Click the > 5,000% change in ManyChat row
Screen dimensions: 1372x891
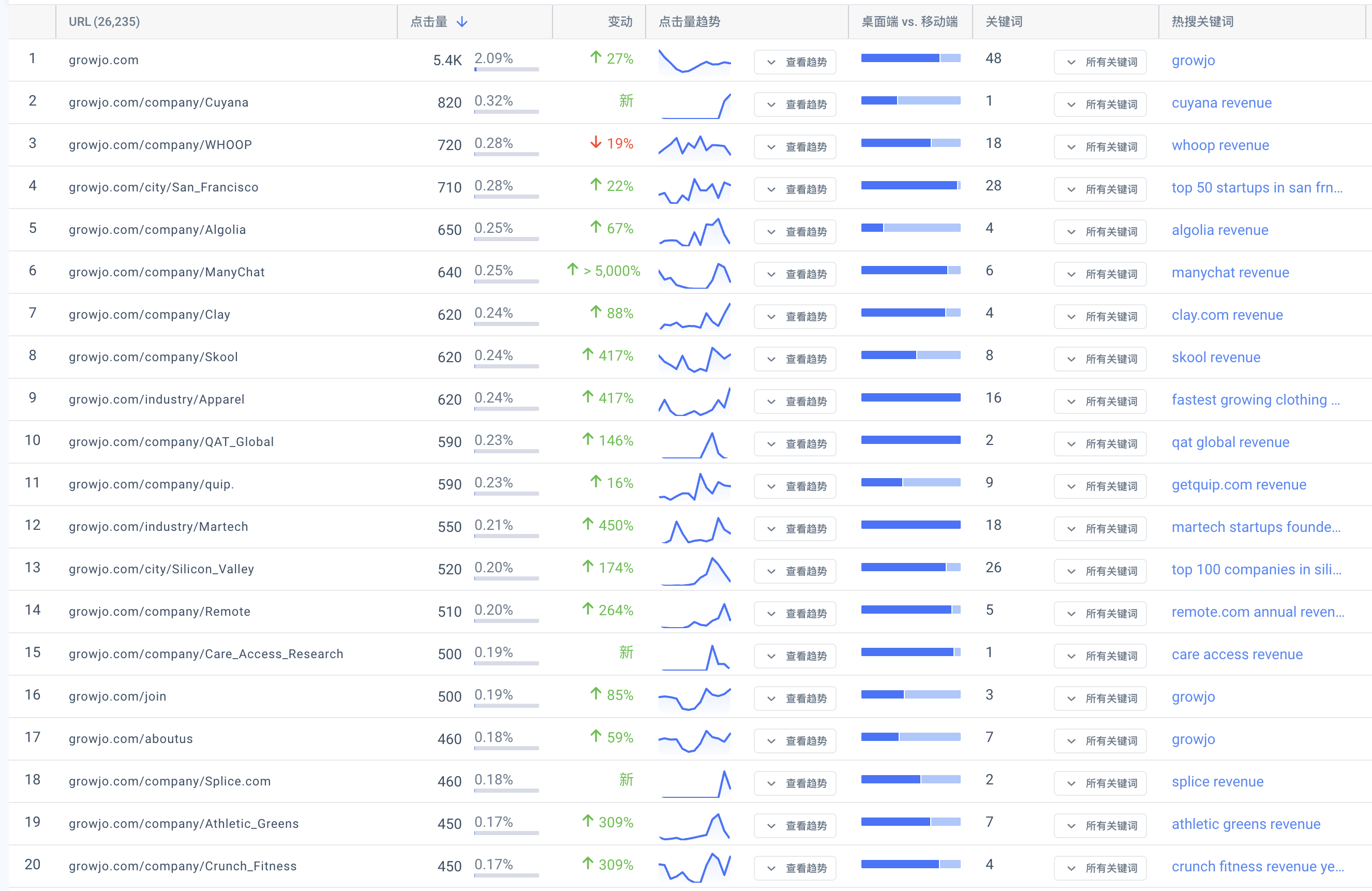603,271
